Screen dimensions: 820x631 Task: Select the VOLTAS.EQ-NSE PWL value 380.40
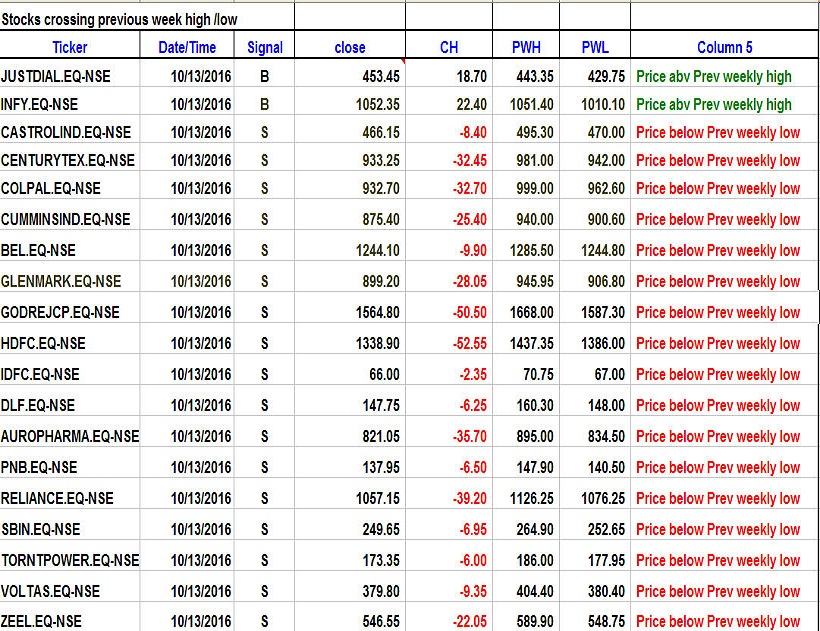click(x=605, y=591)
